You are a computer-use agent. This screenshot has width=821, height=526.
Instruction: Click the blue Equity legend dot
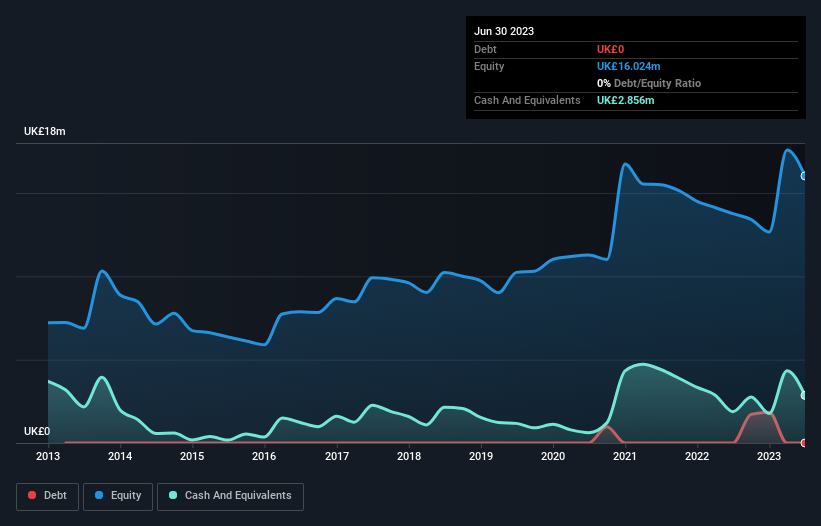coord(99,495)
